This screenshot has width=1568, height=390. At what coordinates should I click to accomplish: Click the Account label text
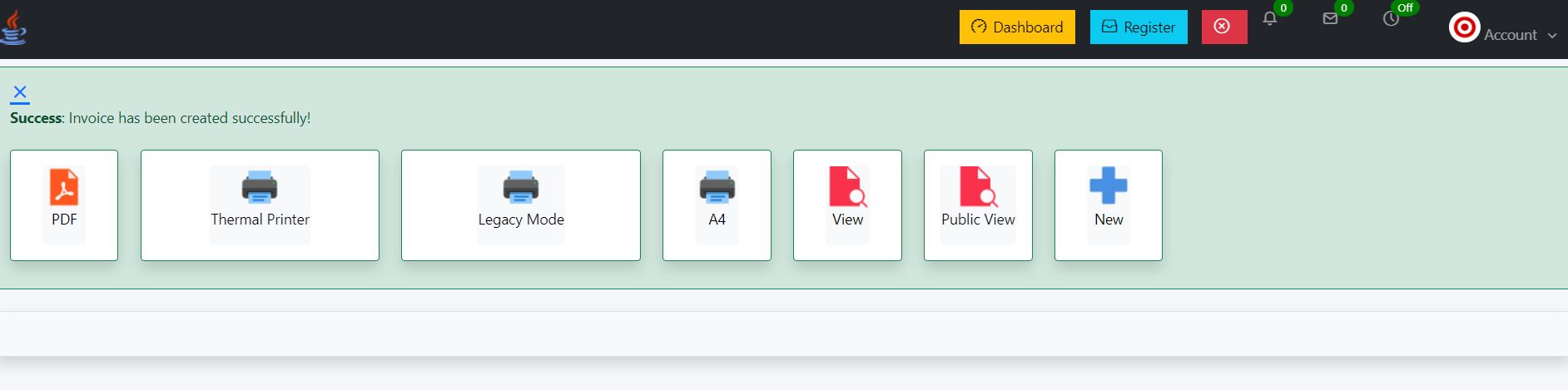pyautogui.click(x=1510, y=35)
